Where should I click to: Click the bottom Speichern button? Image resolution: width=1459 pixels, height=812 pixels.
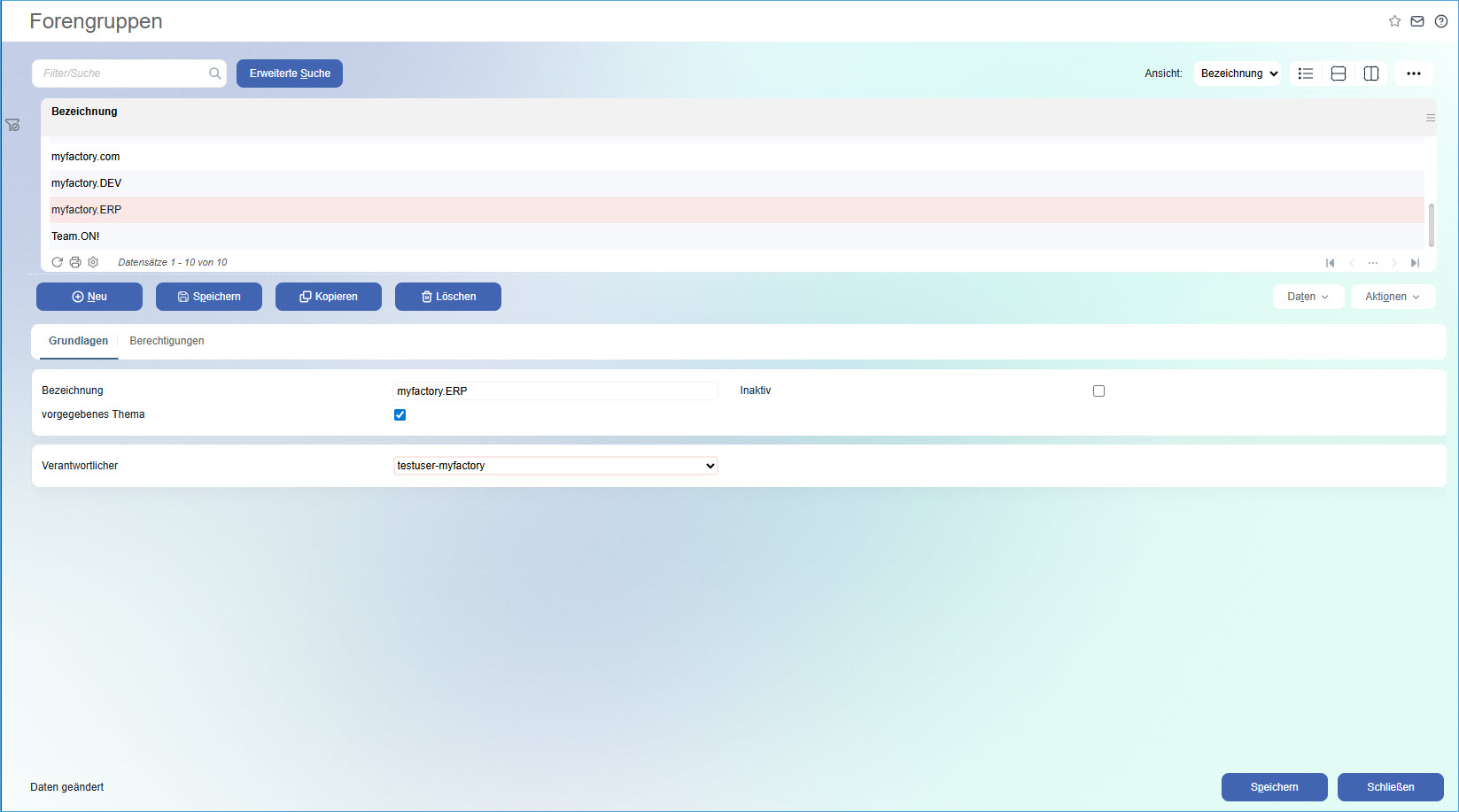[x=1275, y=787]
